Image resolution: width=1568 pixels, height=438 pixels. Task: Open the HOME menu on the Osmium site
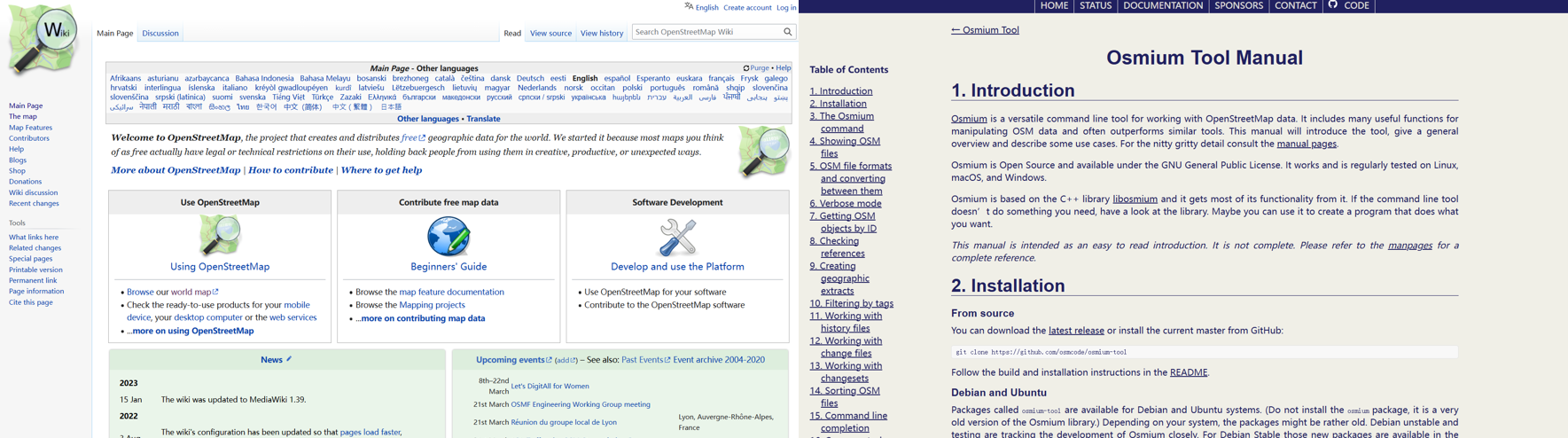coord(1054,5)
